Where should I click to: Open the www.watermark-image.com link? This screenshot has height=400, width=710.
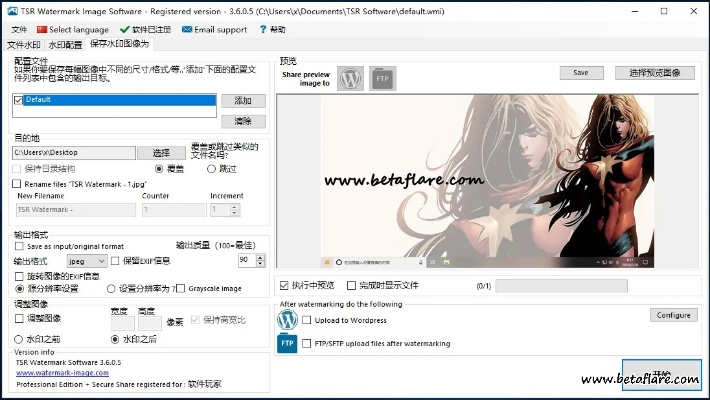click(62, 373)
